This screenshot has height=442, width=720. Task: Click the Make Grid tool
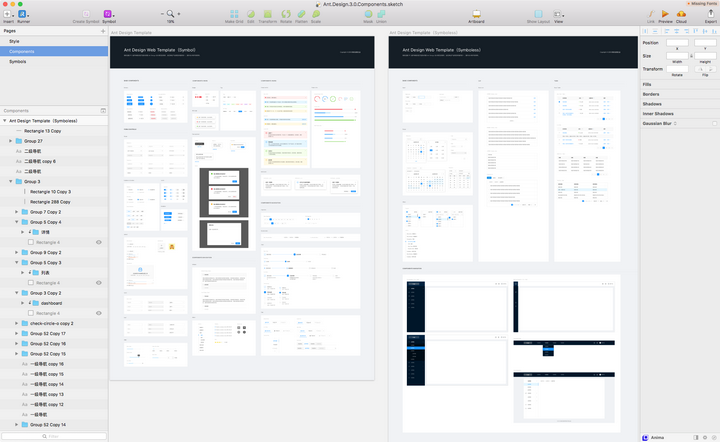point(234,14)
